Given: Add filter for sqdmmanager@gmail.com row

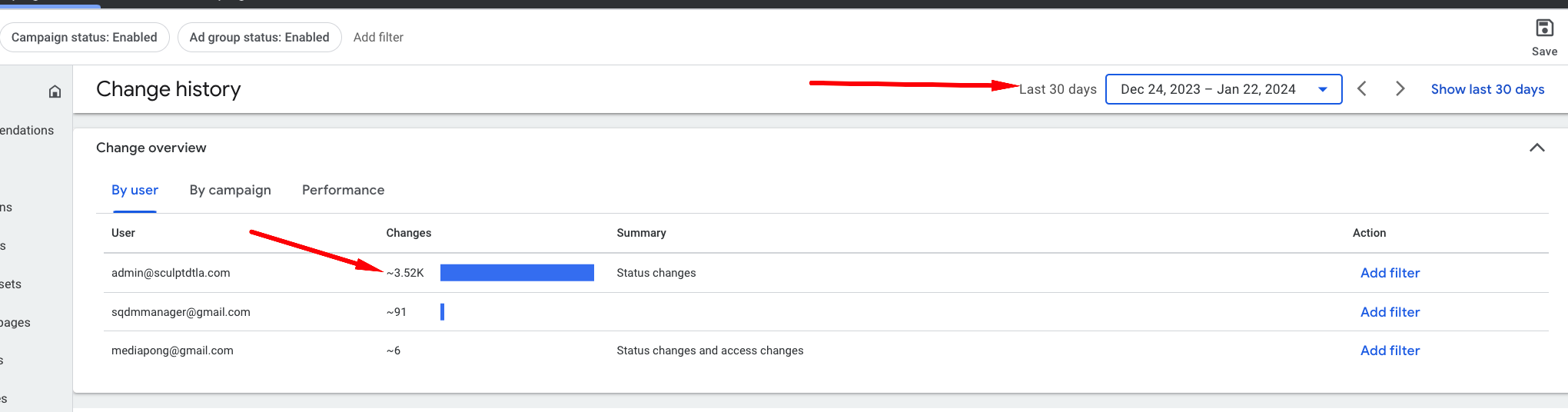Looking at the screenshot, I should (1390, 312).
